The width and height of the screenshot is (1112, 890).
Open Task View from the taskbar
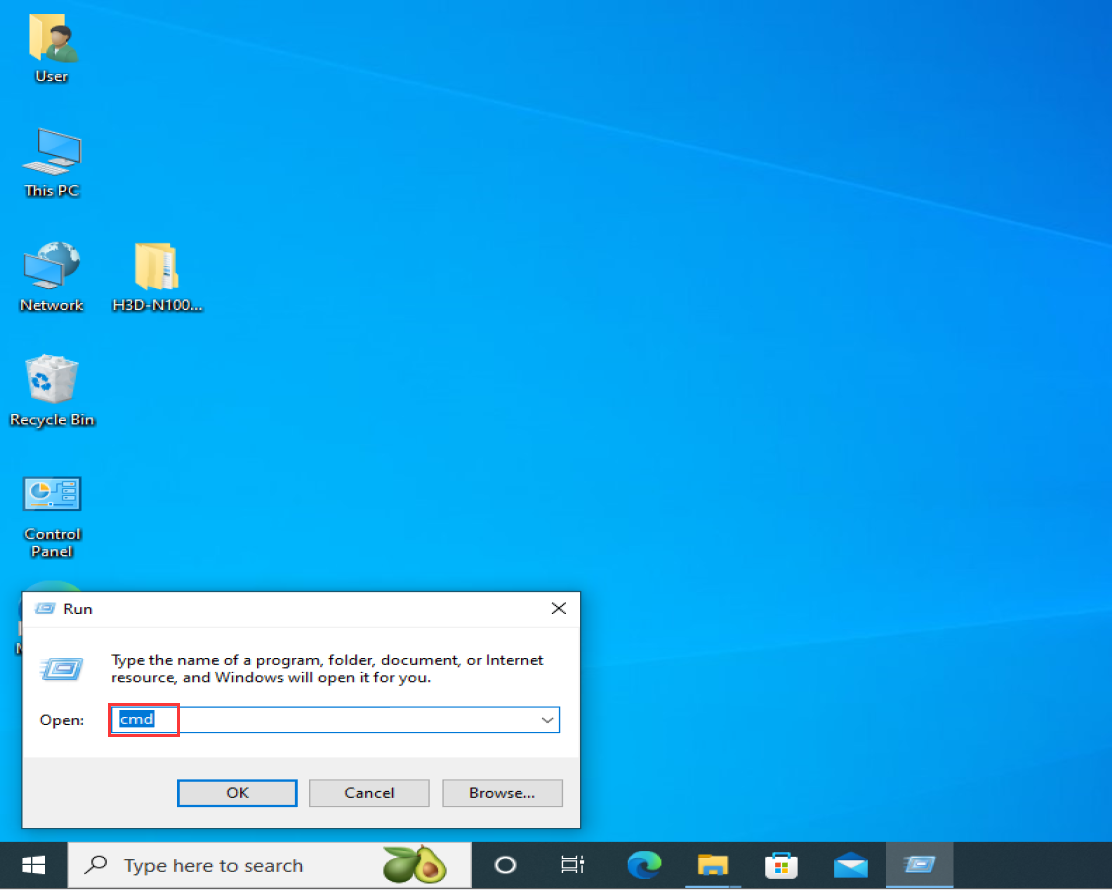click(x=572, y=865)
